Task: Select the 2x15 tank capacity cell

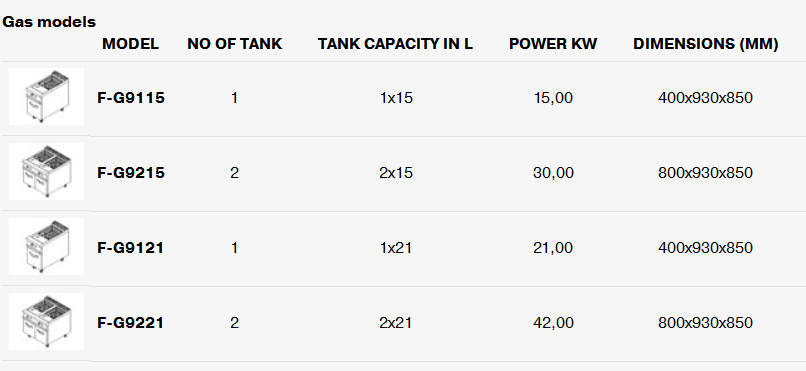Action: (396, 173)
